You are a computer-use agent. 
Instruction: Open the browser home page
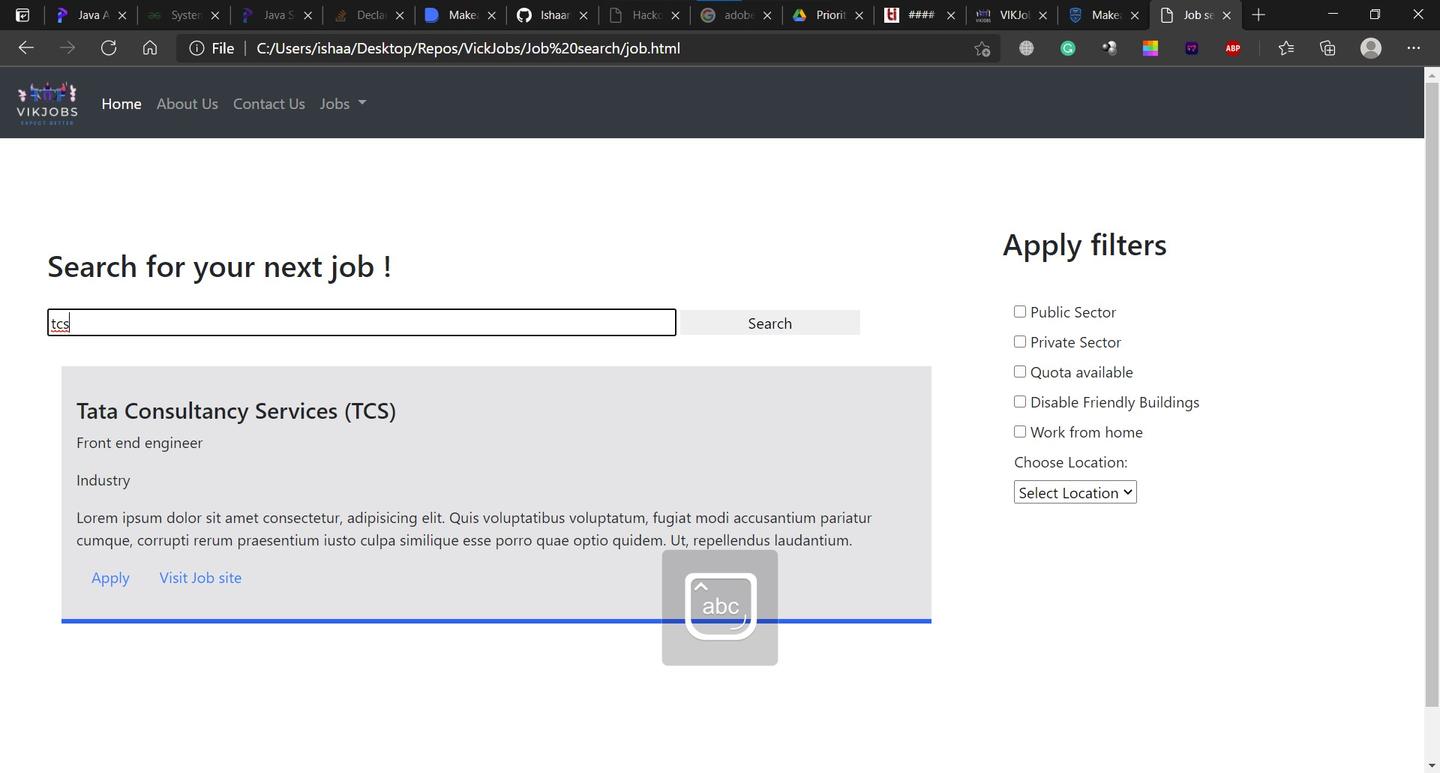point(149,48)
